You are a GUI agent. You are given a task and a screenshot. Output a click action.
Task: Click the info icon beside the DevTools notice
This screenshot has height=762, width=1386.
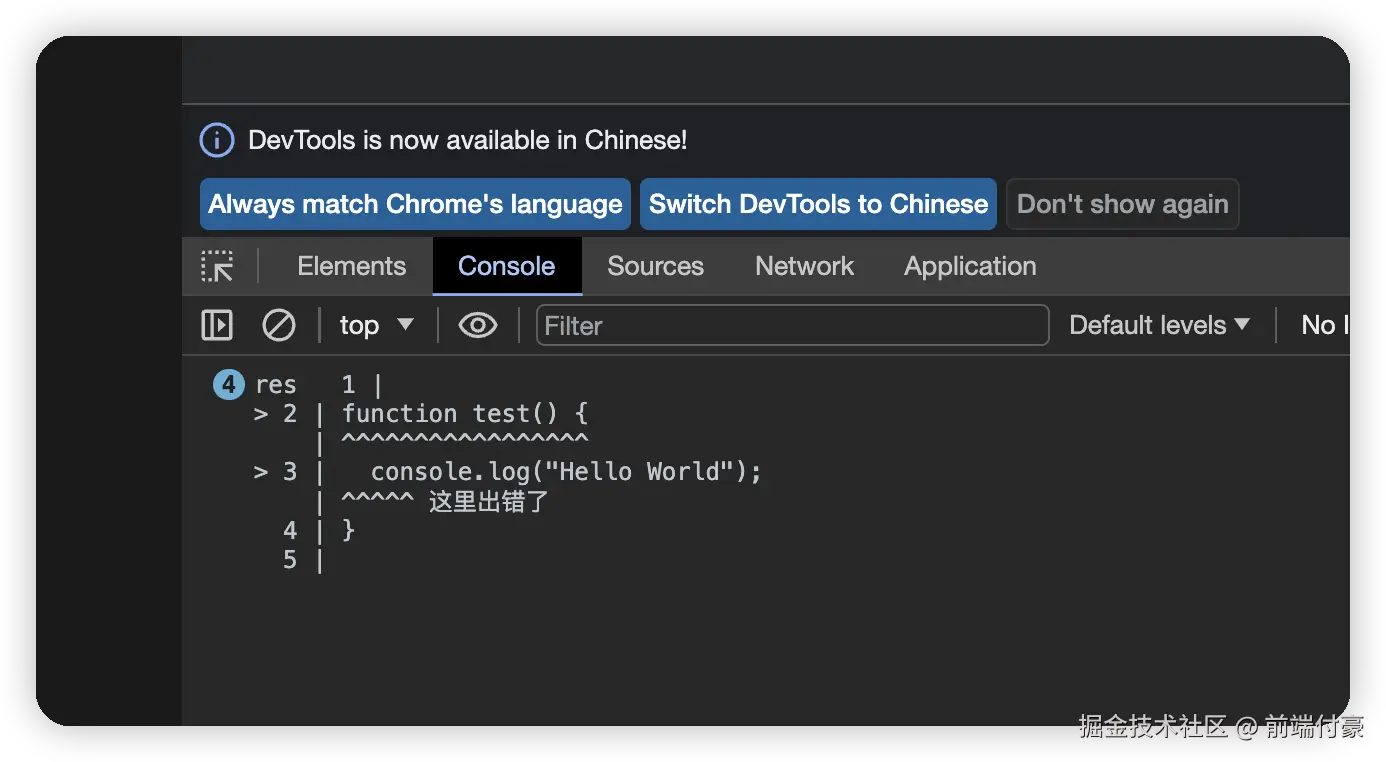tap(217, 140)
